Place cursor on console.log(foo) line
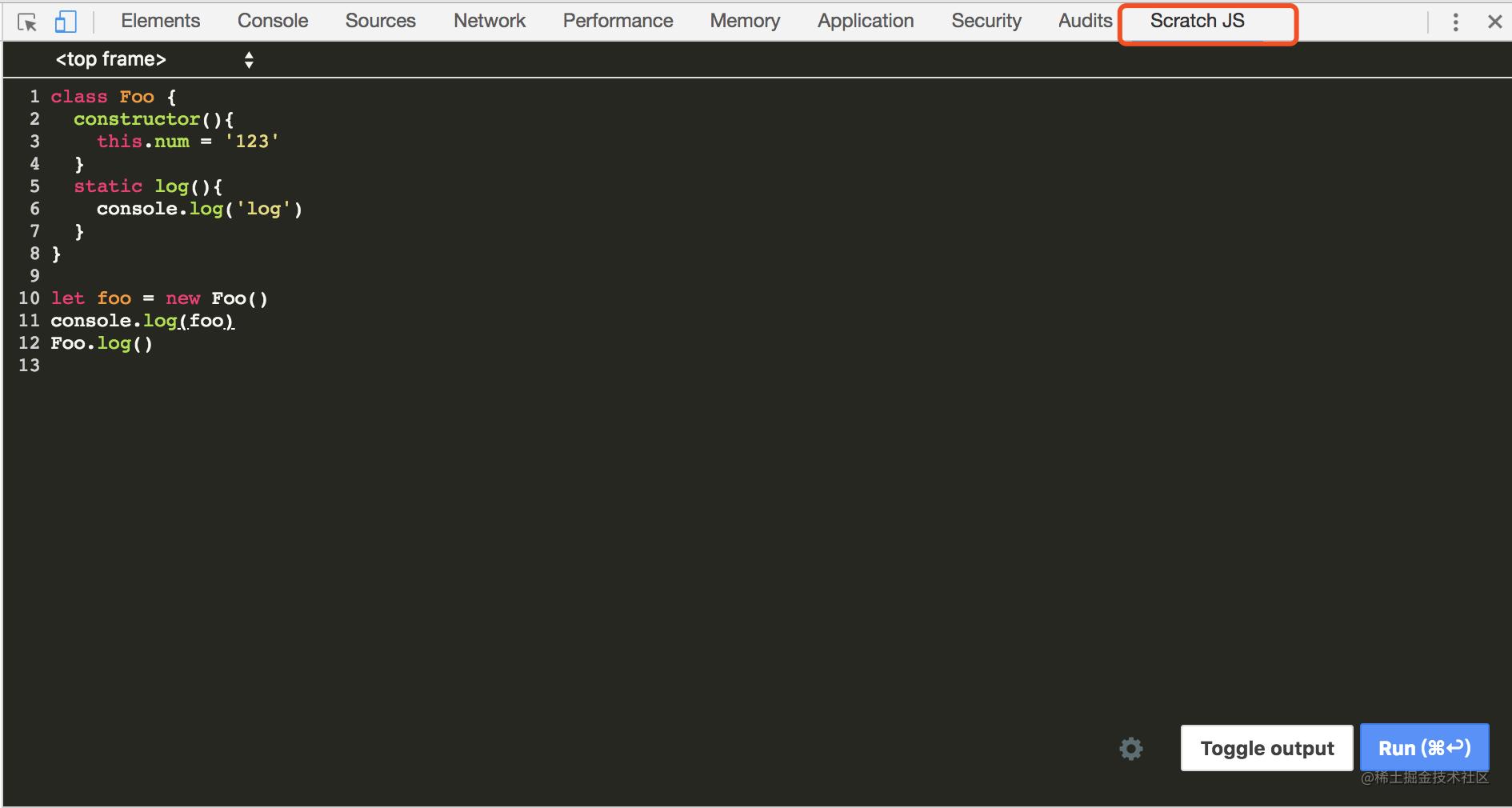The width and height of the screenshot is (1512, 808). (142, 321)
